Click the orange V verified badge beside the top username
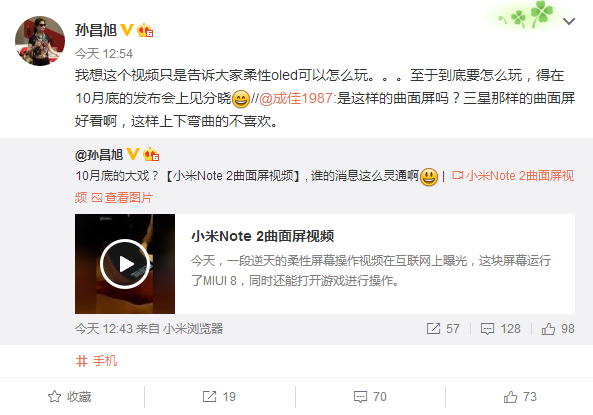This screenshot has height=415, width=593. click(x=126, y=30)
